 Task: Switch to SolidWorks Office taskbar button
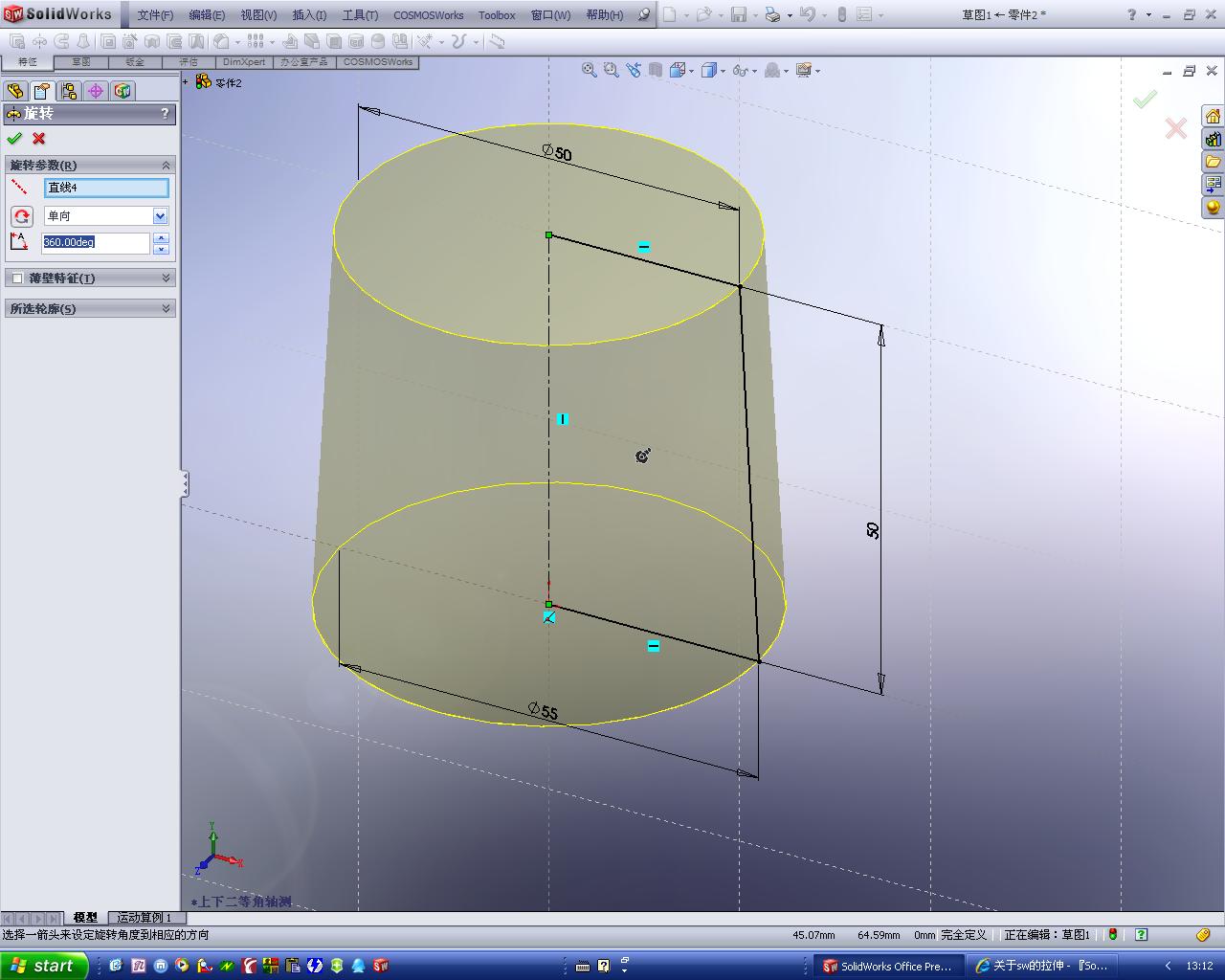click(x=887, y=966)
